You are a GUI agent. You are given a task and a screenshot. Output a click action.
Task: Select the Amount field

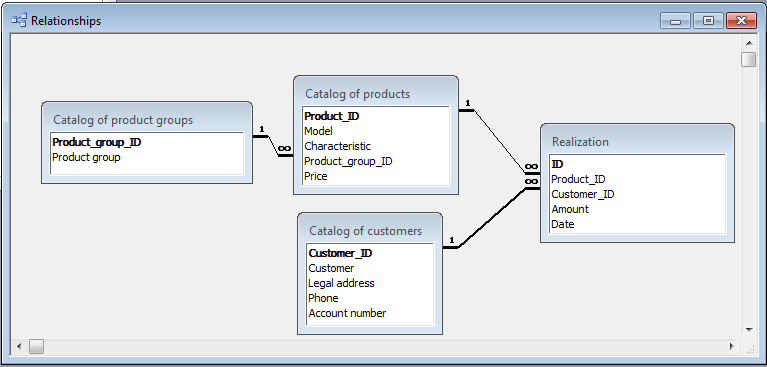(x=637, y=209)
